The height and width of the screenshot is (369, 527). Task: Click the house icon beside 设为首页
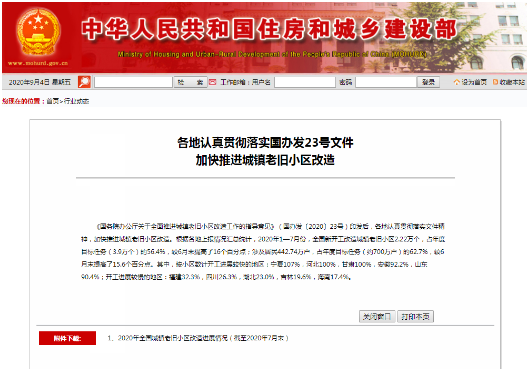pyautogui.click(x=456, y=82)
